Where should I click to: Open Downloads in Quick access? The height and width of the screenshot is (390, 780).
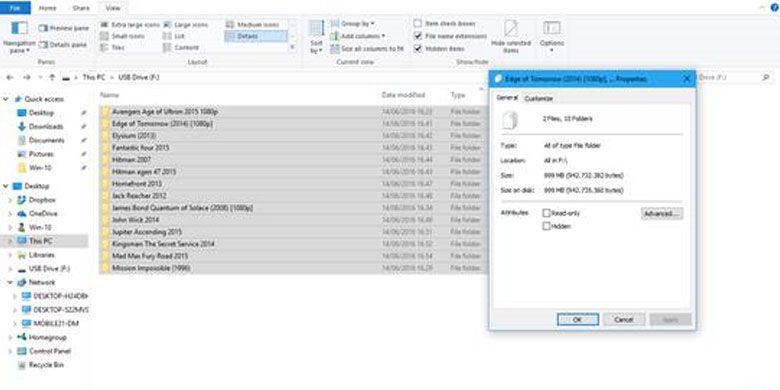coord(45,127)
